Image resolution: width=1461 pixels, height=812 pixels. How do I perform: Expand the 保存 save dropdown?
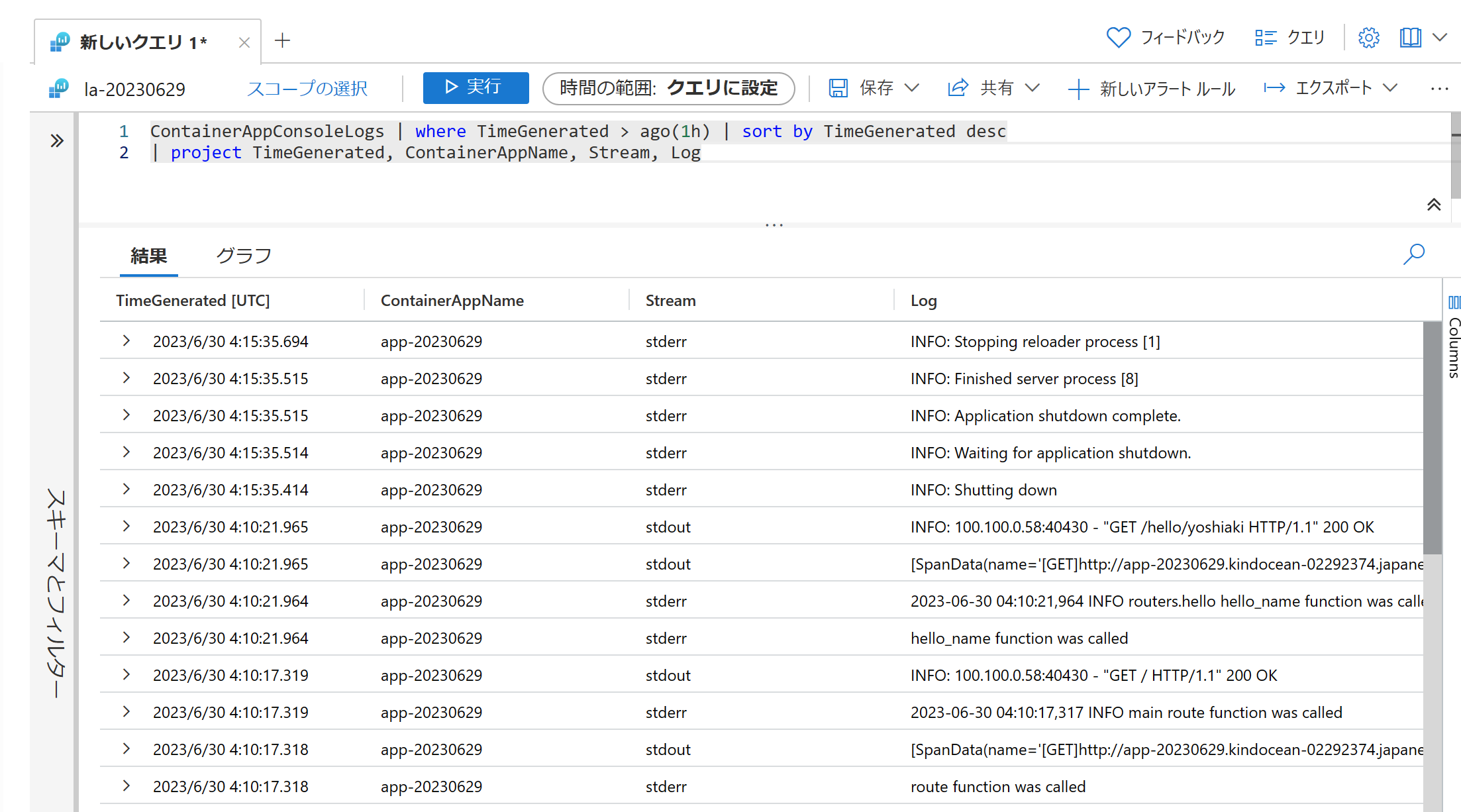(912, 88)
